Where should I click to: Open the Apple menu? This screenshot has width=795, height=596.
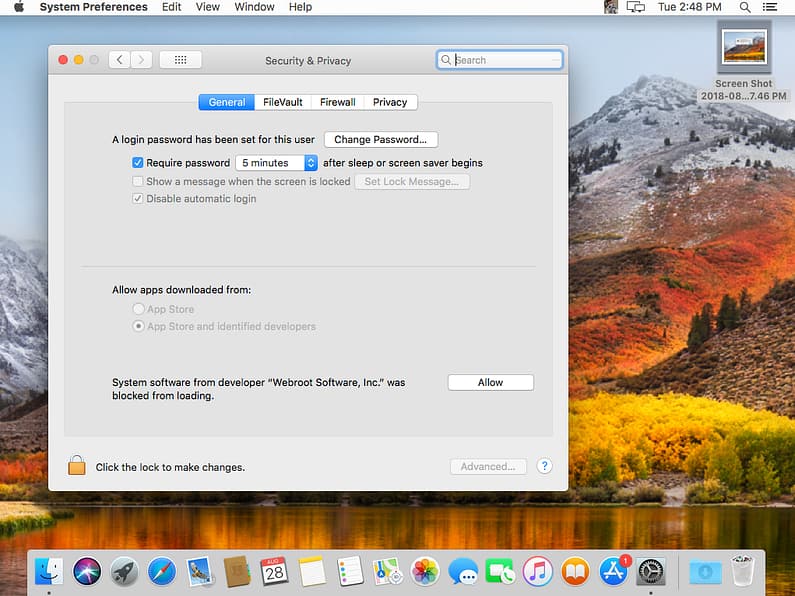click(18, 7)
